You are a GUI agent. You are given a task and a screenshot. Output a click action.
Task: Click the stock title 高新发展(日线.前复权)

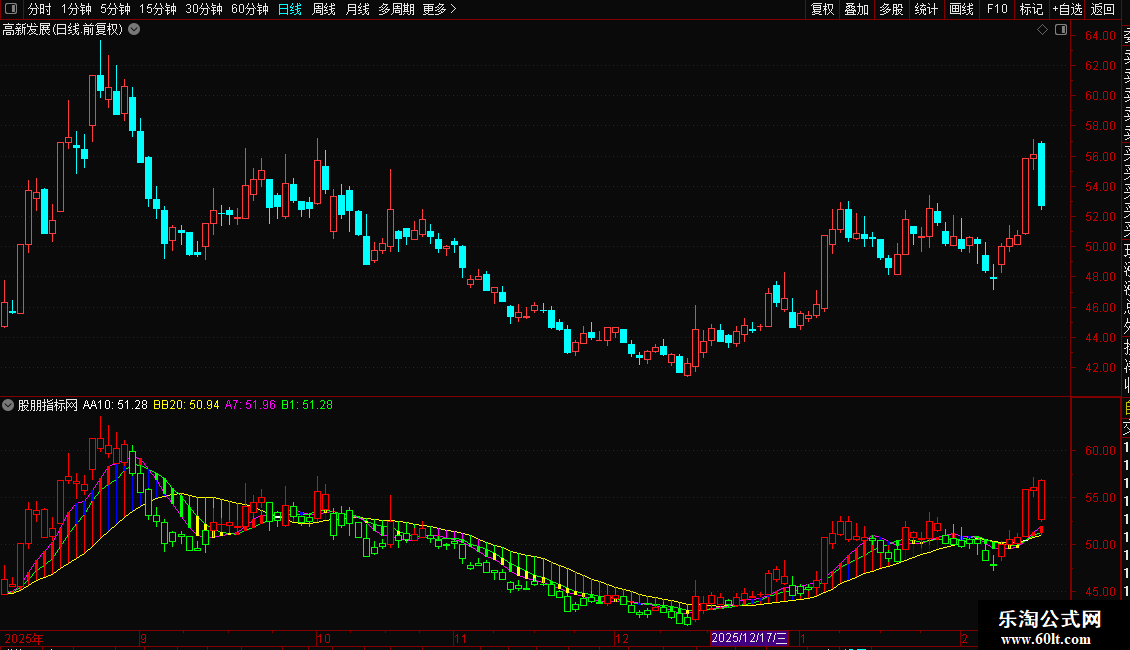(x=63, y=30)
